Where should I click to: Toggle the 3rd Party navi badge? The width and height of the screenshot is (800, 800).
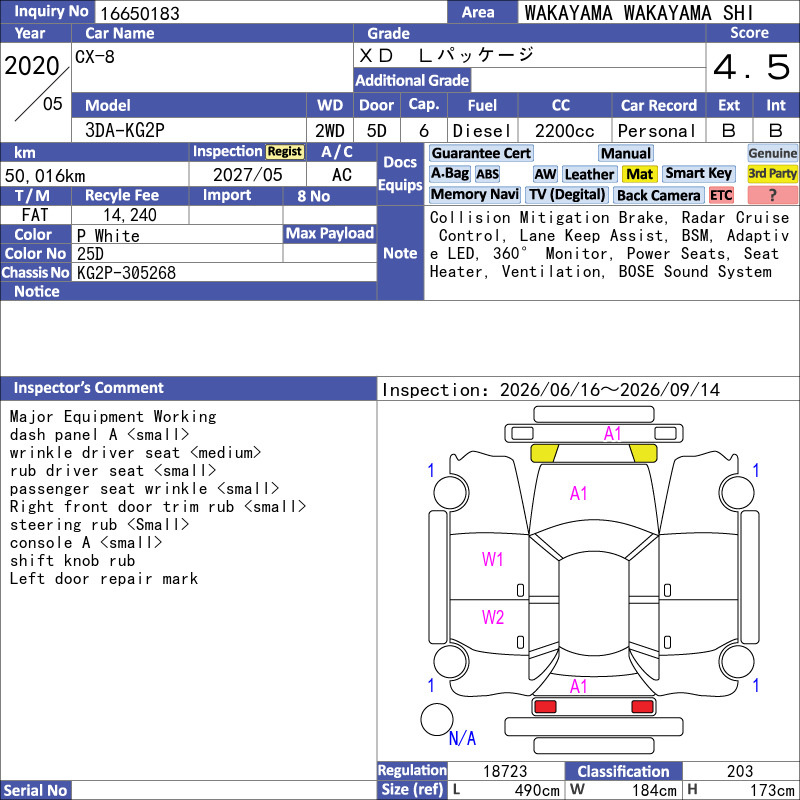coord(772,174)
